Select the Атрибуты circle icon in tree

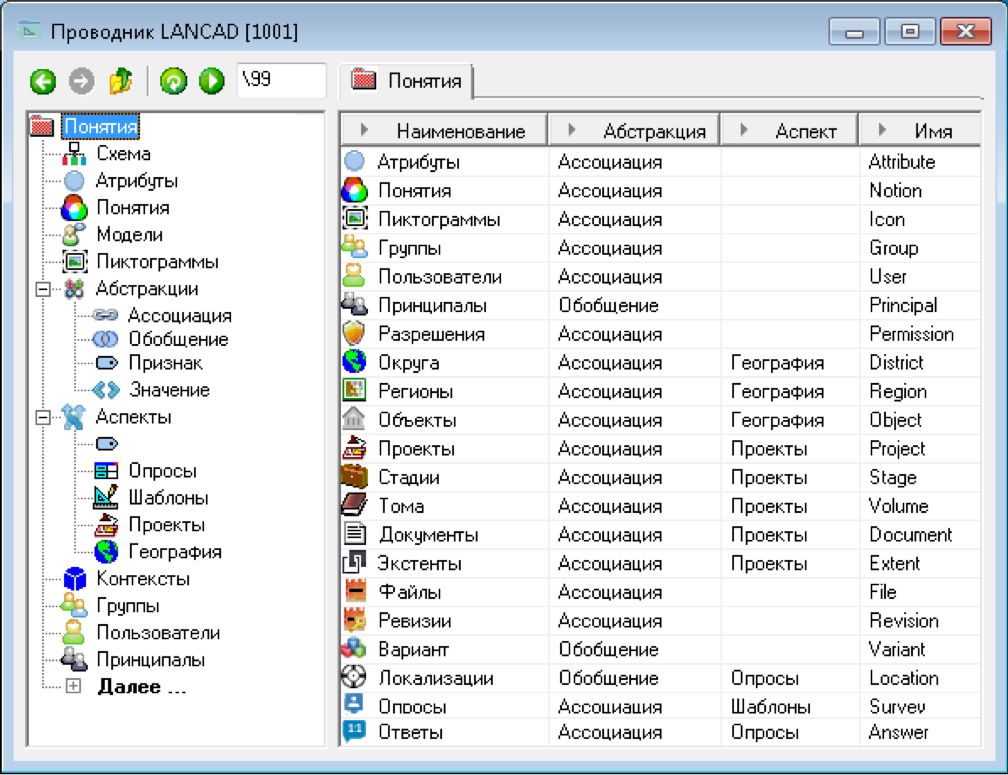click(74, 181)
